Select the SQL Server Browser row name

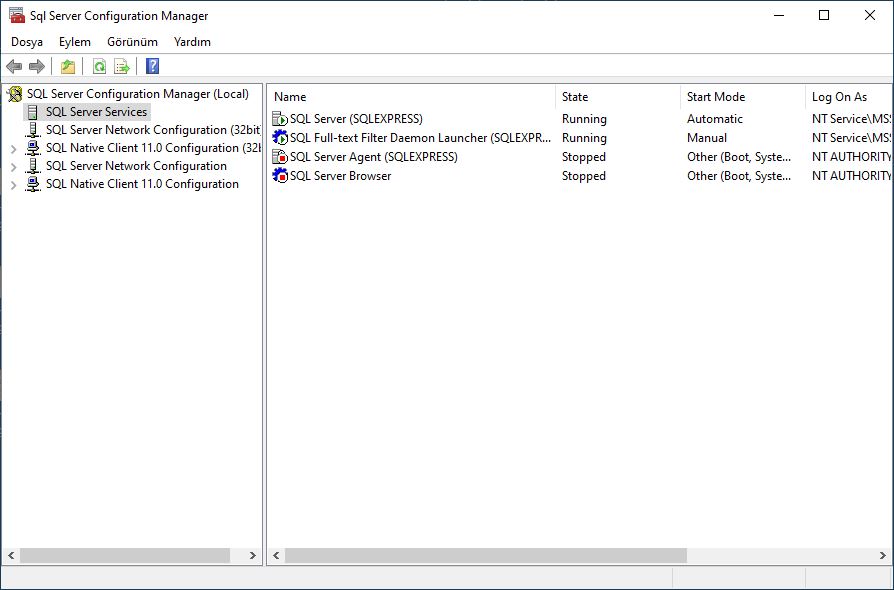[340, 176]
